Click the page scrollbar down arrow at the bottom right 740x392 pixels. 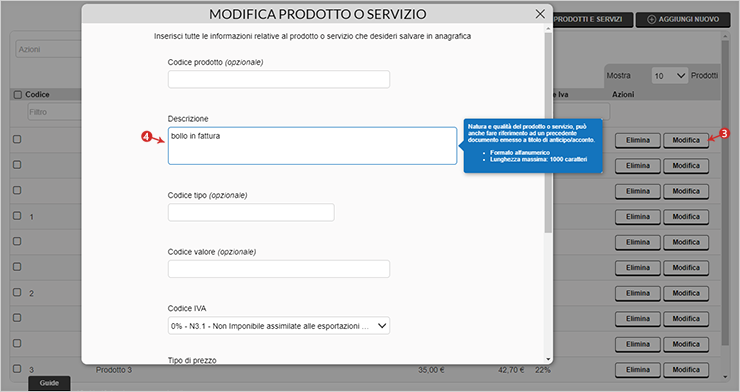tap(725, 377)
